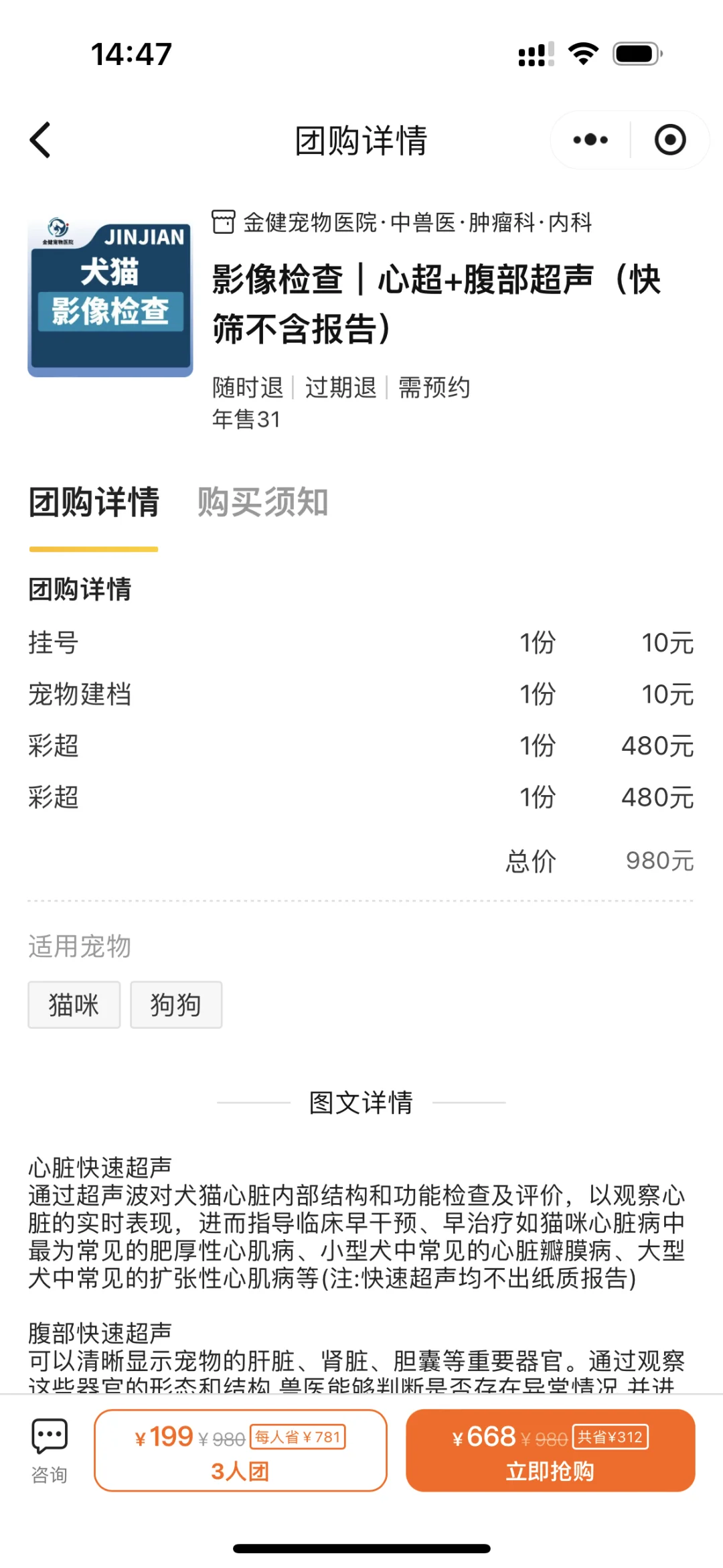
Task: Tap the store icon beside 金健宠物医院
Action: 223,222
